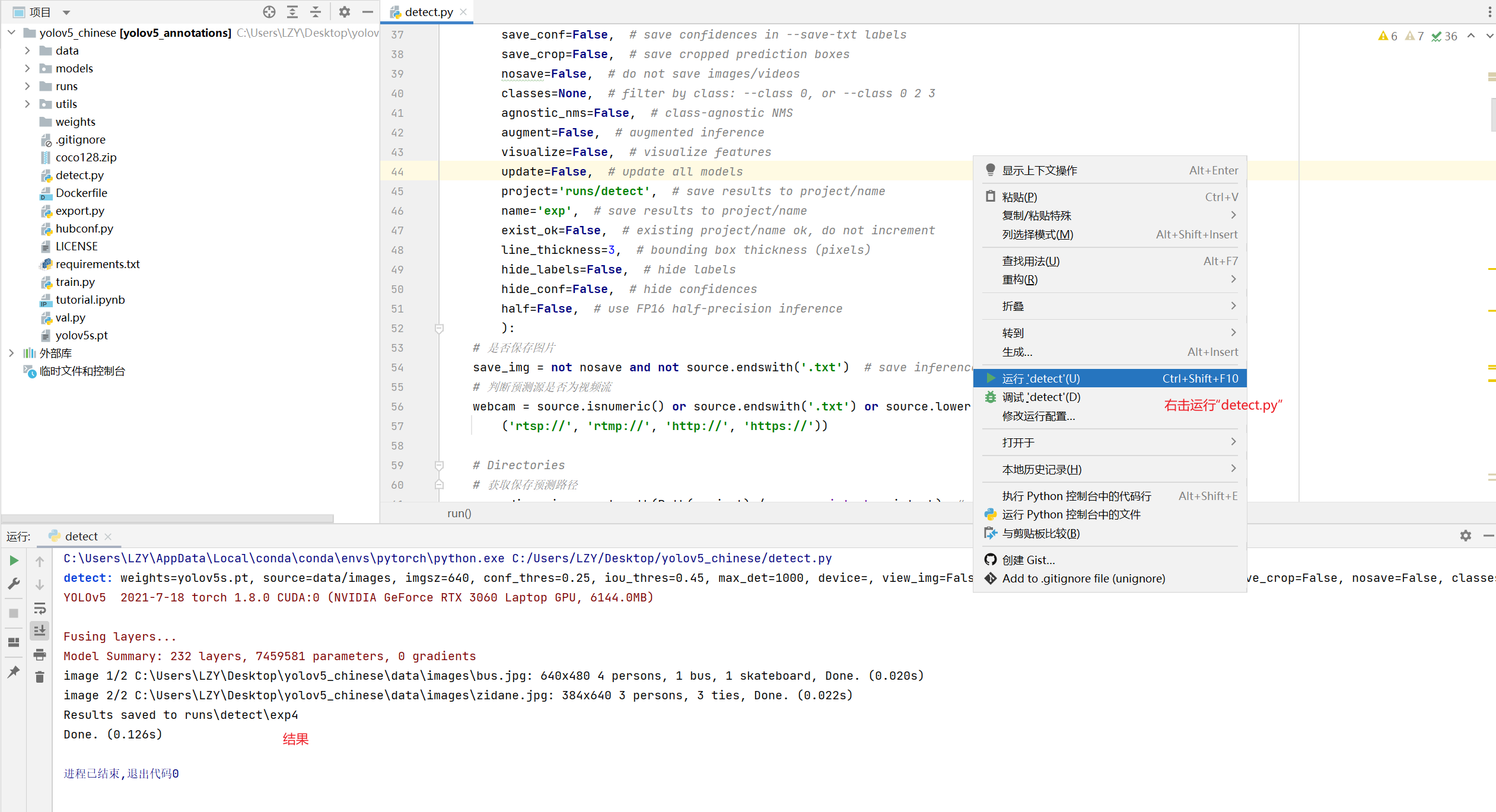This screenshot has width=1496, height=812.
Task: Click the restore layout icon in run panel
Action: (14, 642)
